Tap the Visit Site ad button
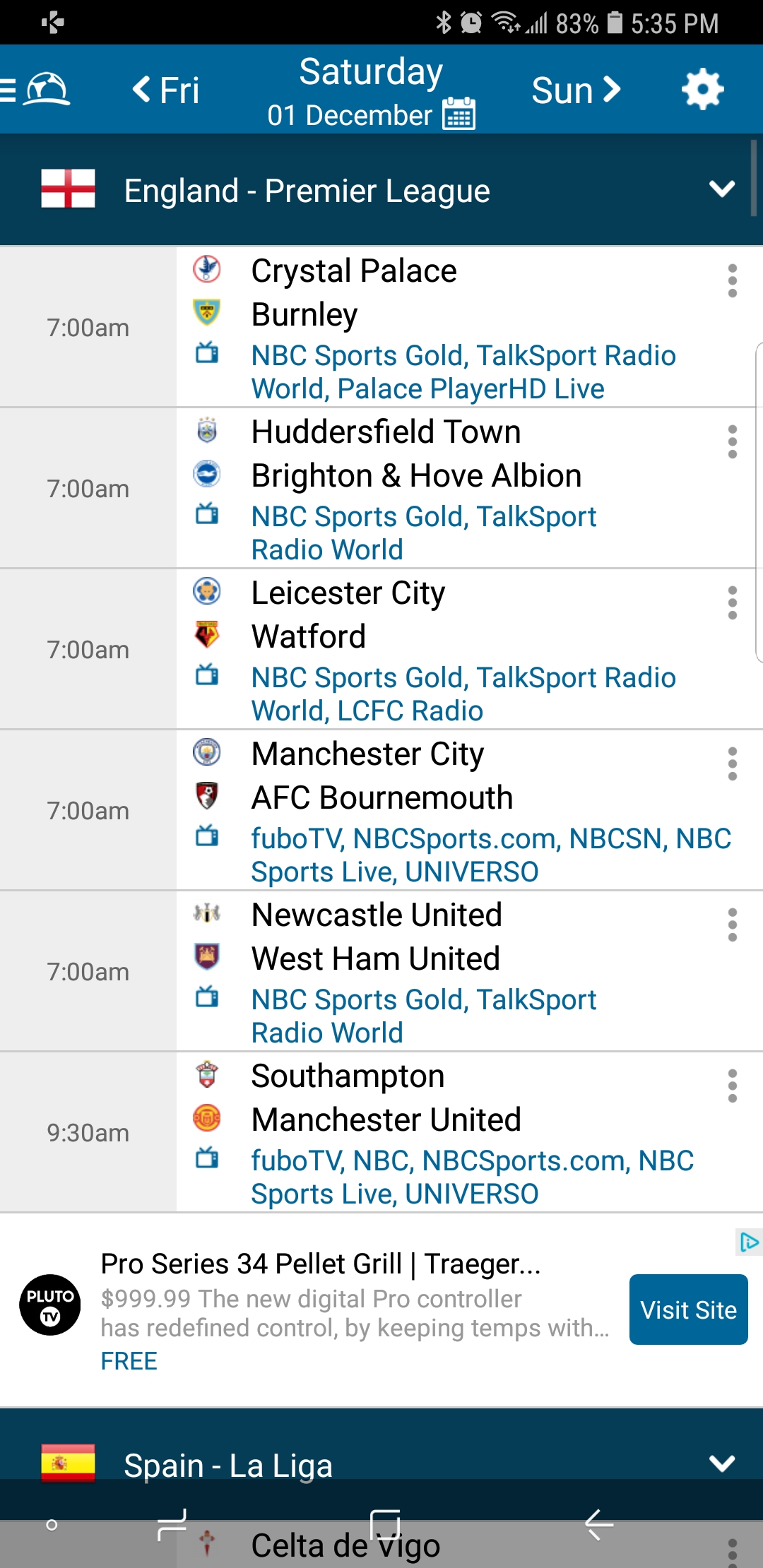This screenshot has width=763, height=1568. (688, 1309)
